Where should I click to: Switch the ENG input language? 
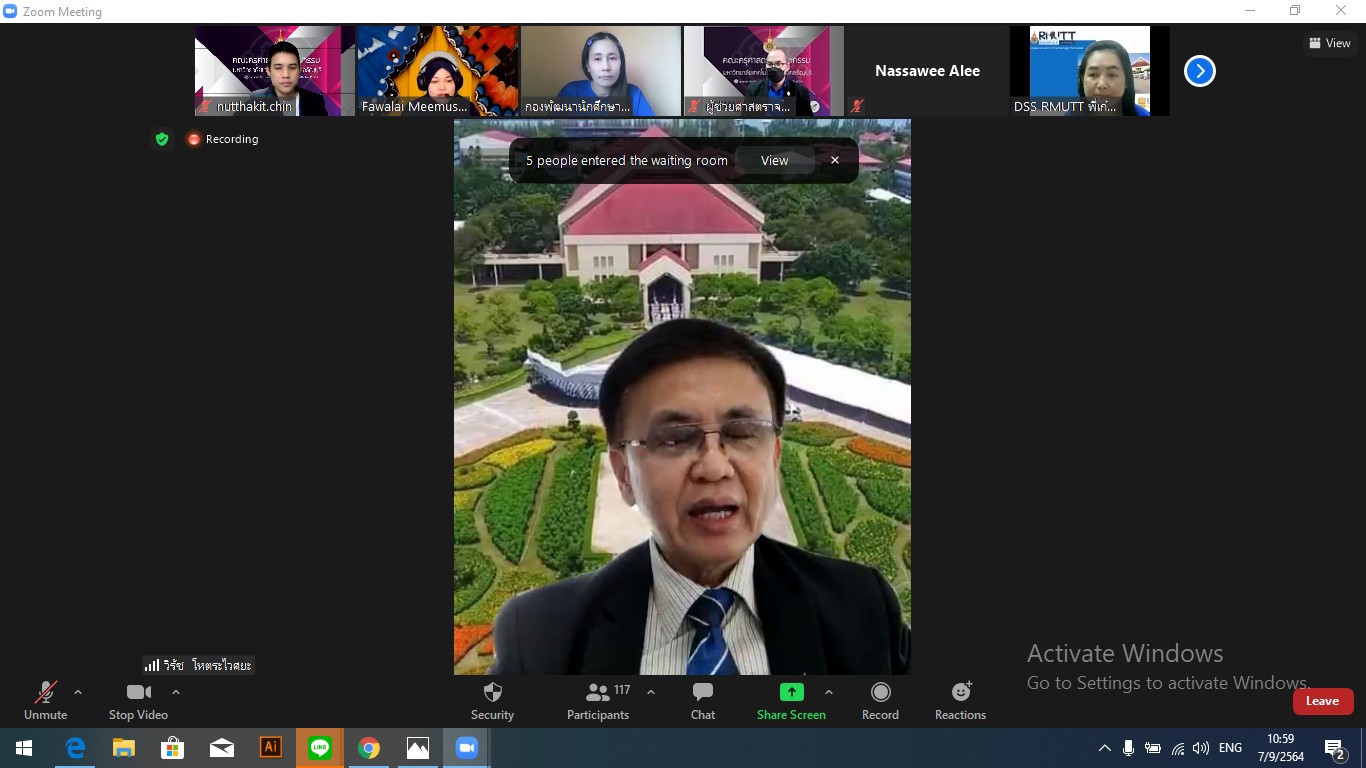[1231, 748]
